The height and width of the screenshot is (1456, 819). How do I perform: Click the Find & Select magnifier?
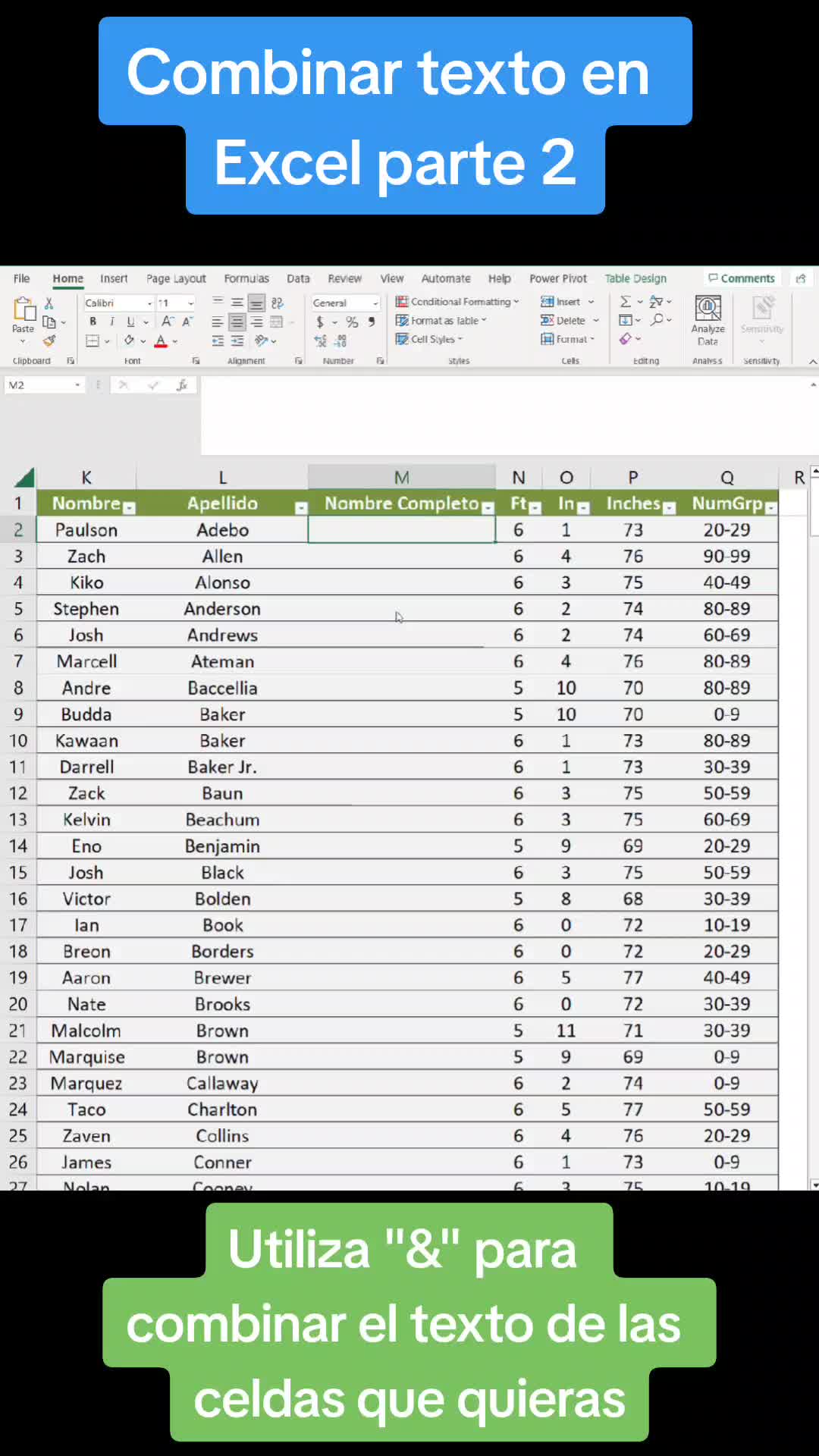pos(657,320)
